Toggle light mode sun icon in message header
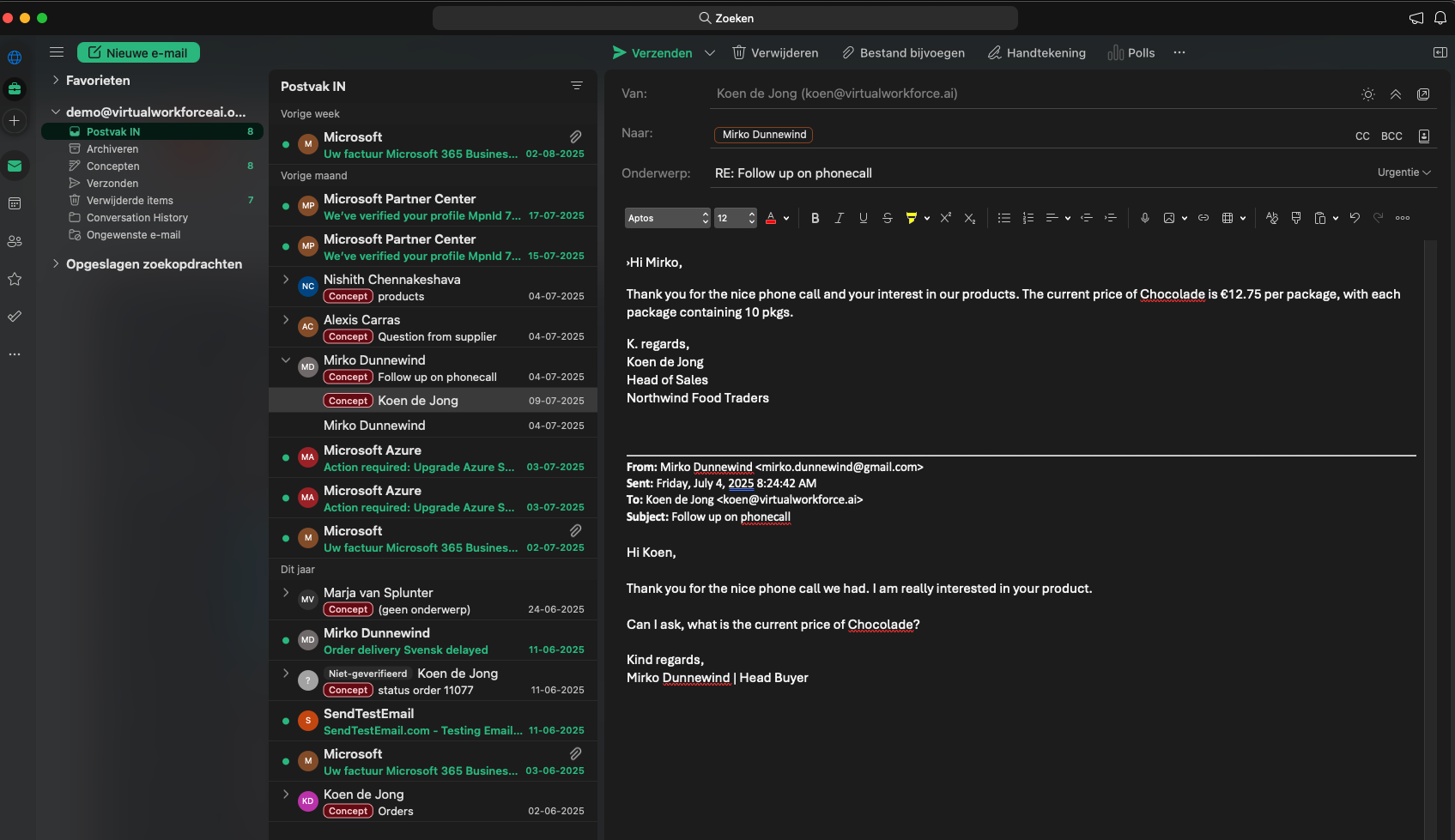This screenshot has height=840, width=1455. coord(1368,94)
